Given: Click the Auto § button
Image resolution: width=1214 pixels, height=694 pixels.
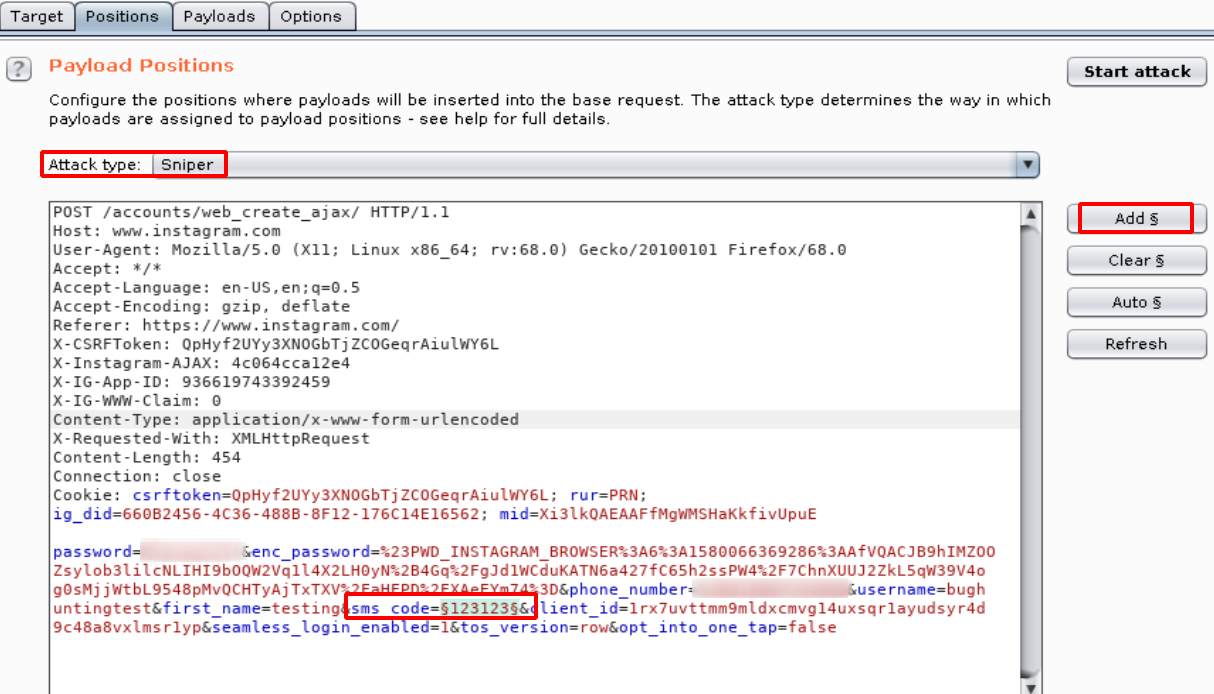Looking at the screenshot, I should point(1136,303).
